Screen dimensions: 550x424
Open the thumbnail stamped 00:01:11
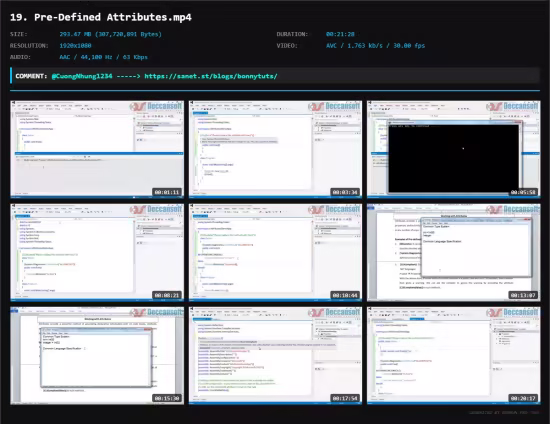coord(97,149)
